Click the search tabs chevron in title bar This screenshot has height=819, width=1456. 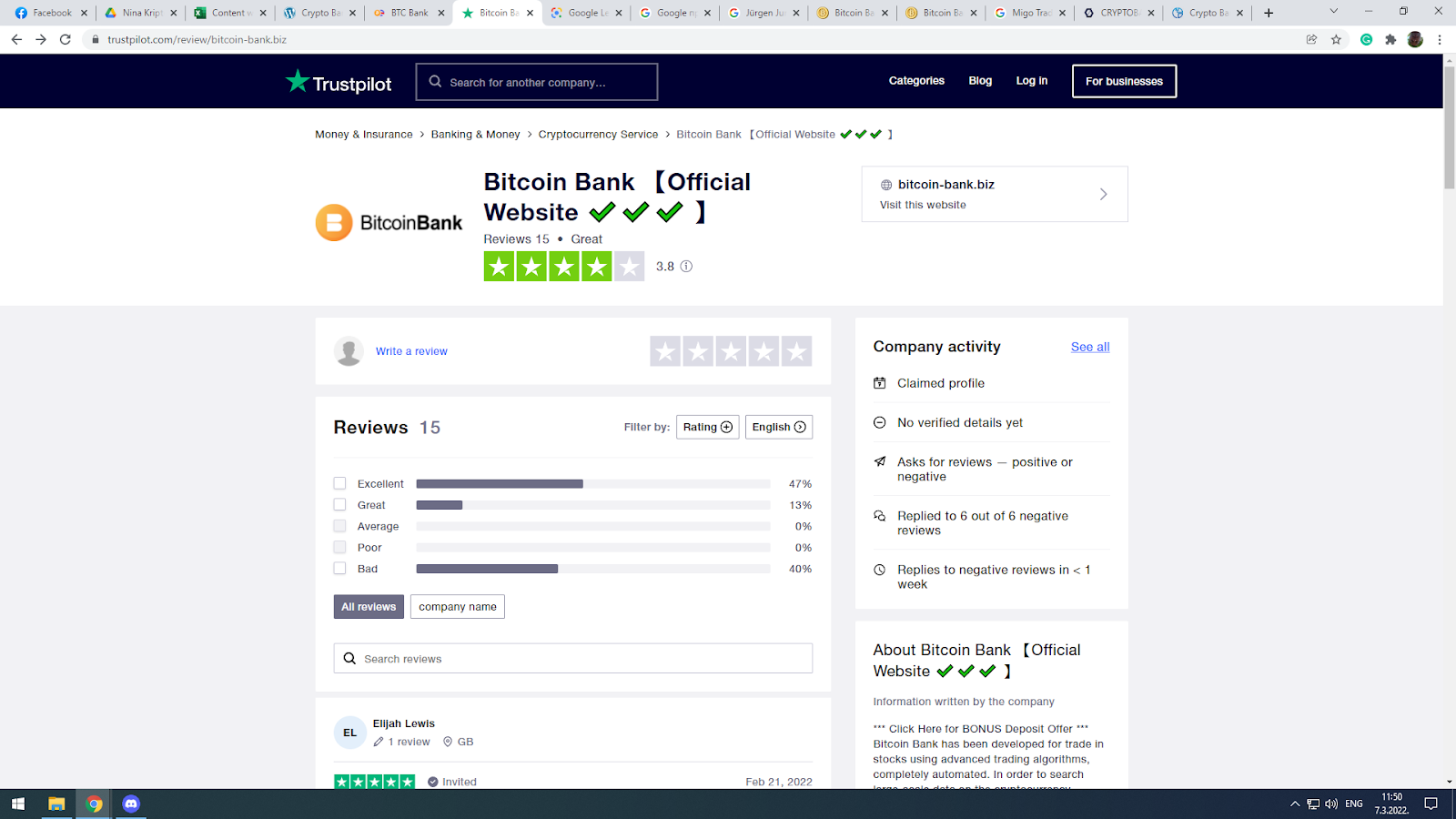click(x=1334, y=12)
